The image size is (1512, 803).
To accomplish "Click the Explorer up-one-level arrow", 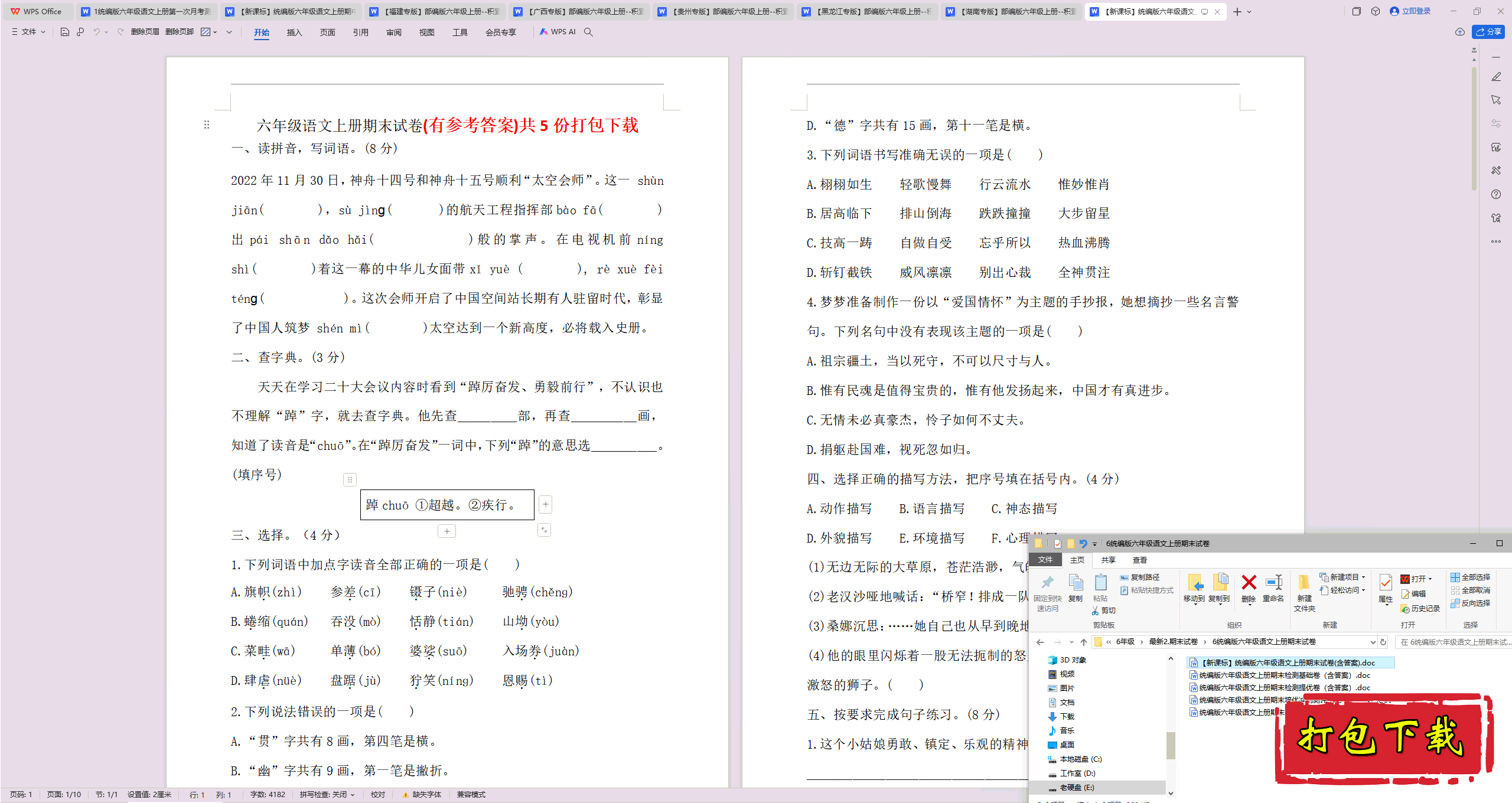I will point(1084,642).
